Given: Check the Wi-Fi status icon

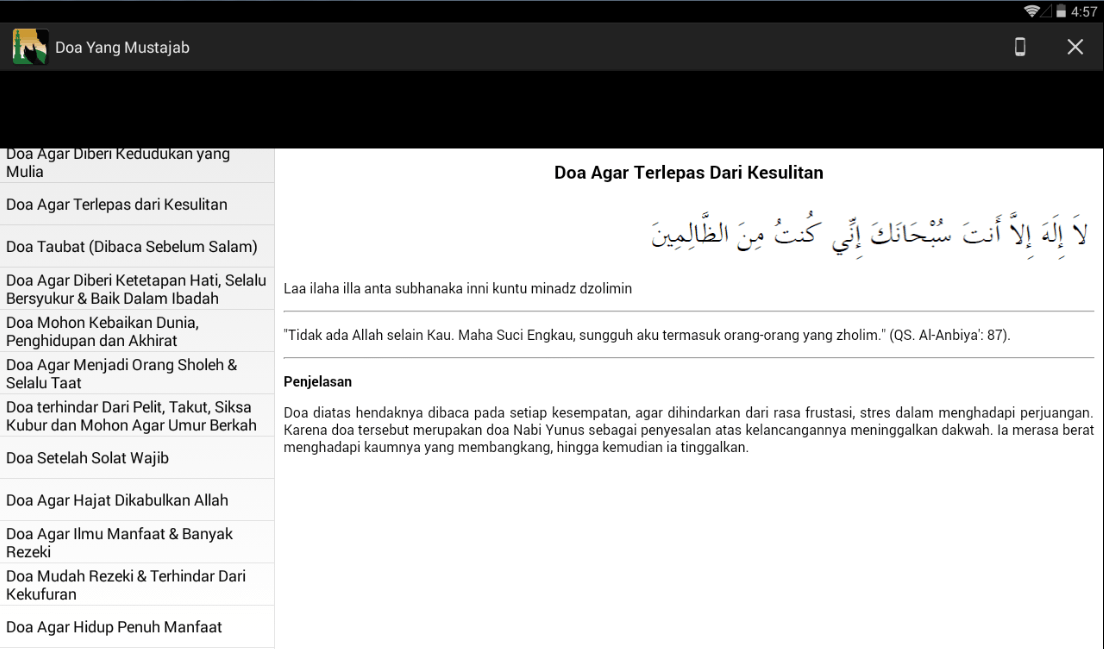Looking at the screenshot, I should [x=1031, y=11].
